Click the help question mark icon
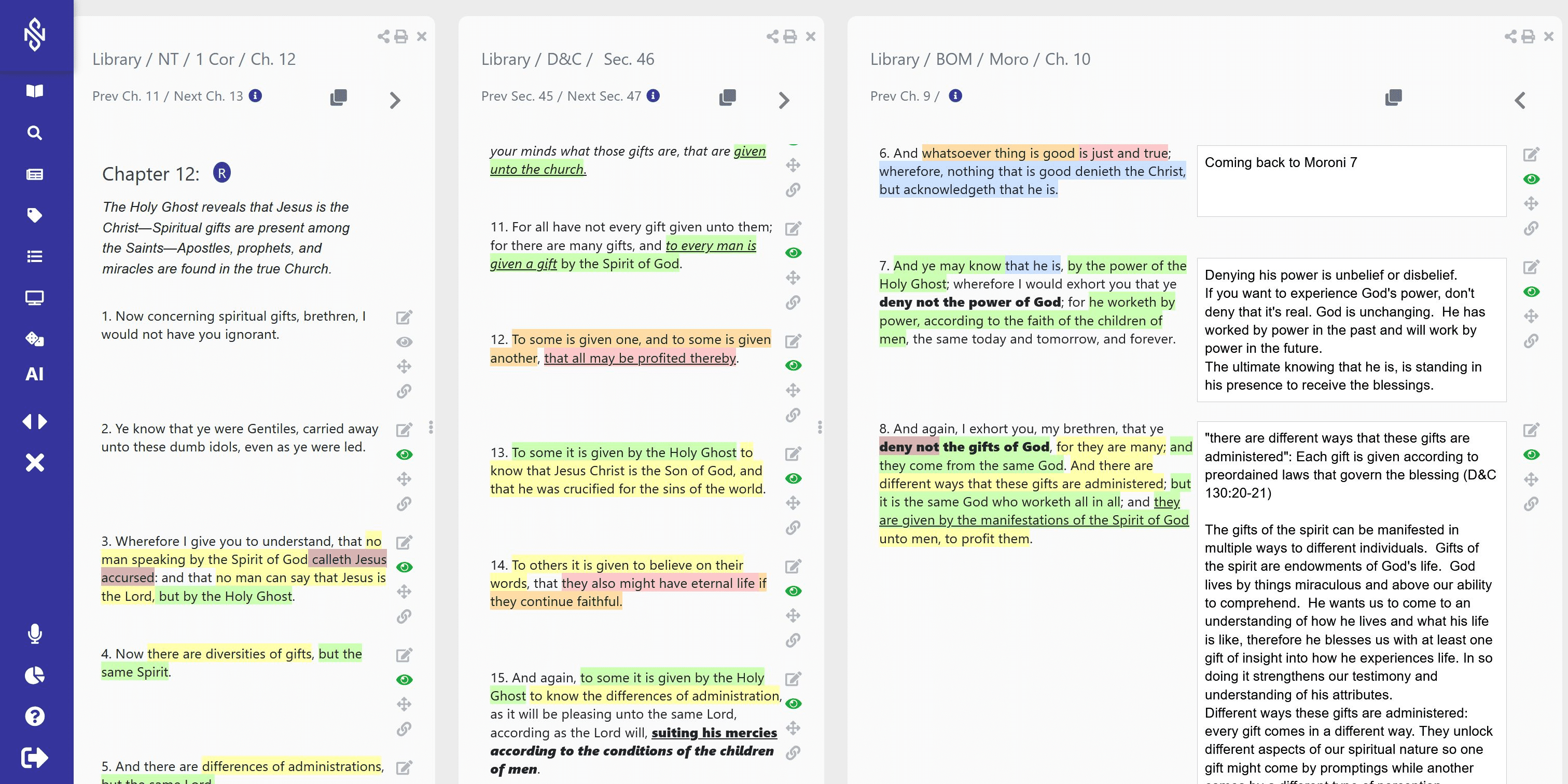1568x784 pixels. [35, 716]
